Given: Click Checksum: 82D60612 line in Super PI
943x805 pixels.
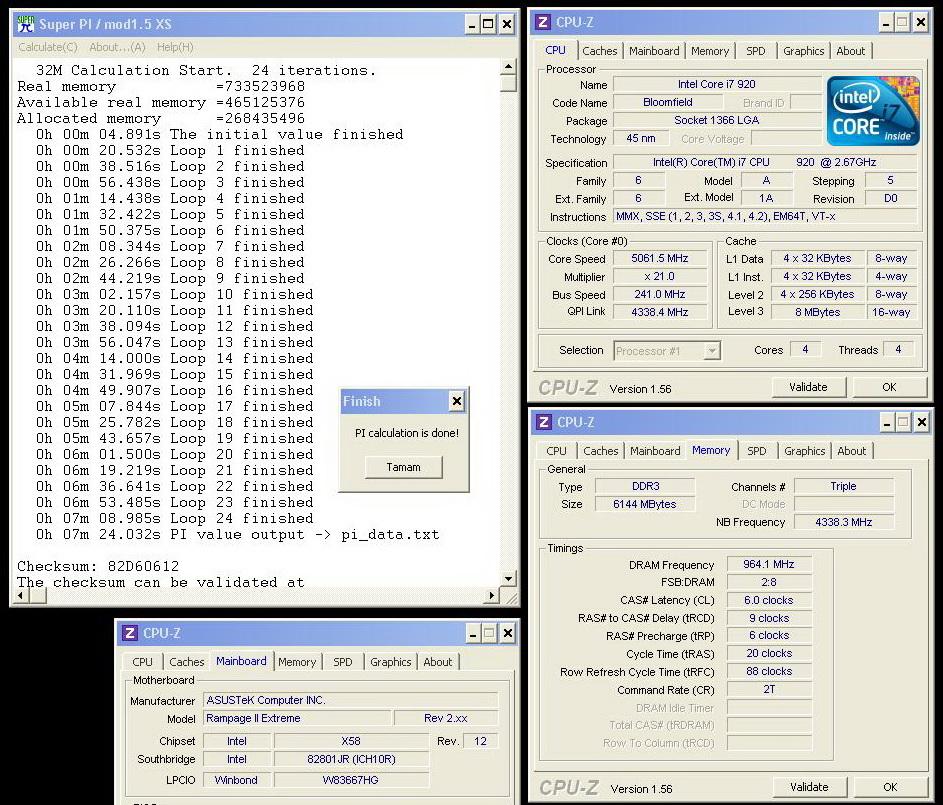Looking at the screenshot, I should pos(98,566).
